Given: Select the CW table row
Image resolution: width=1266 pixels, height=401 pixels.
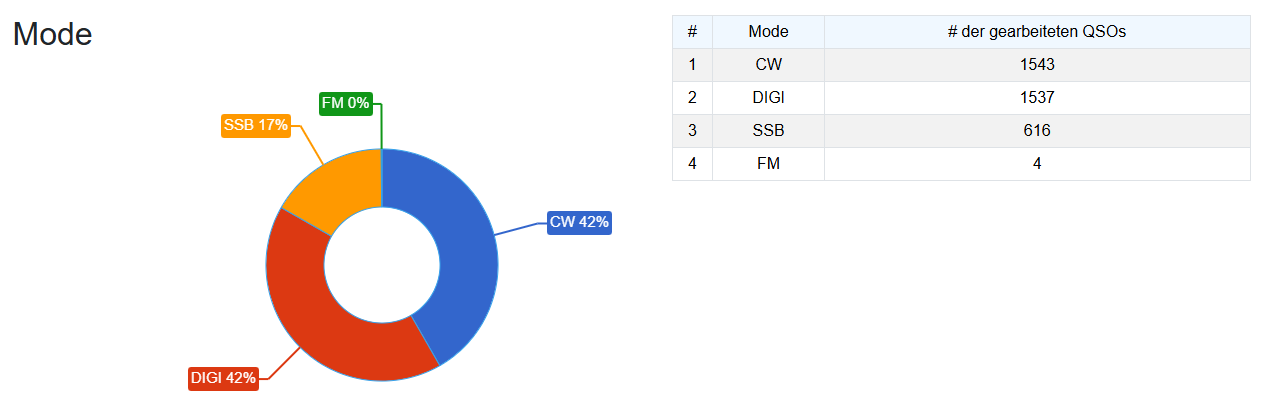Looking at the screenshot, I should (961, 65).
